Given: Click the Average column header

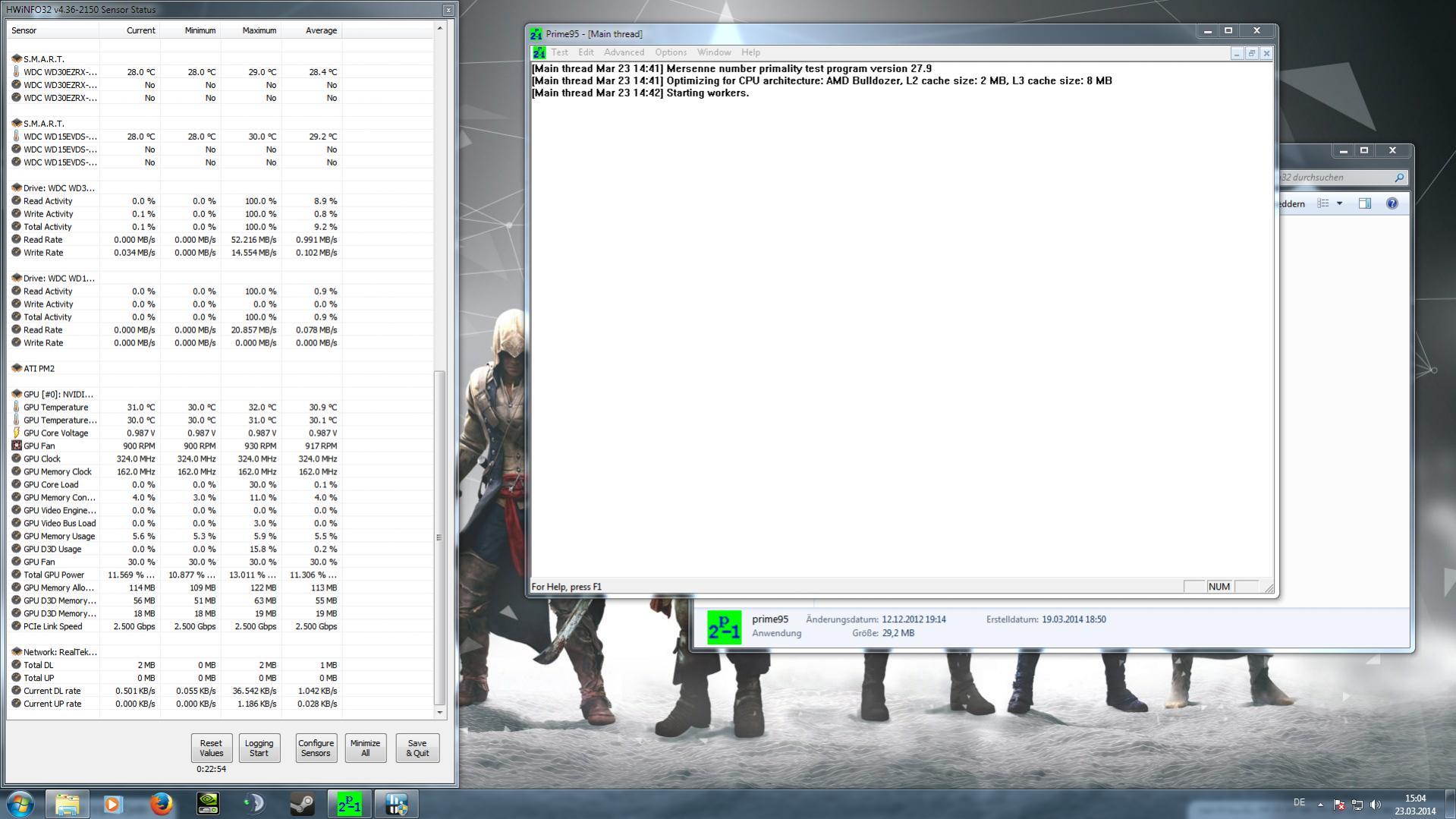Looking at the screenshot, I should 311,30.
